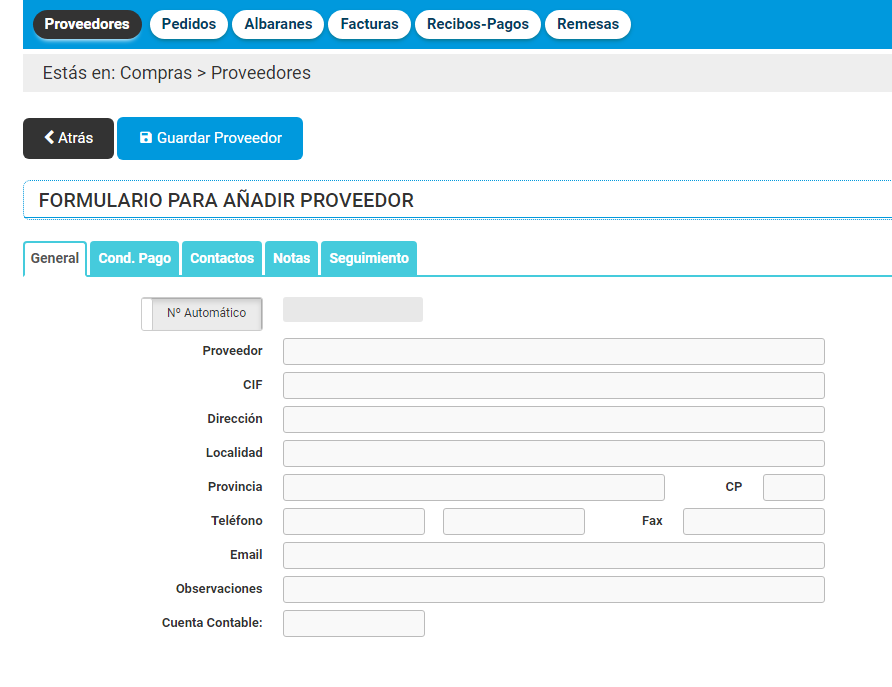This screenshot has width=892, height=687.
Task: Navigate to the Pedidos section
Action: (188, 23)
